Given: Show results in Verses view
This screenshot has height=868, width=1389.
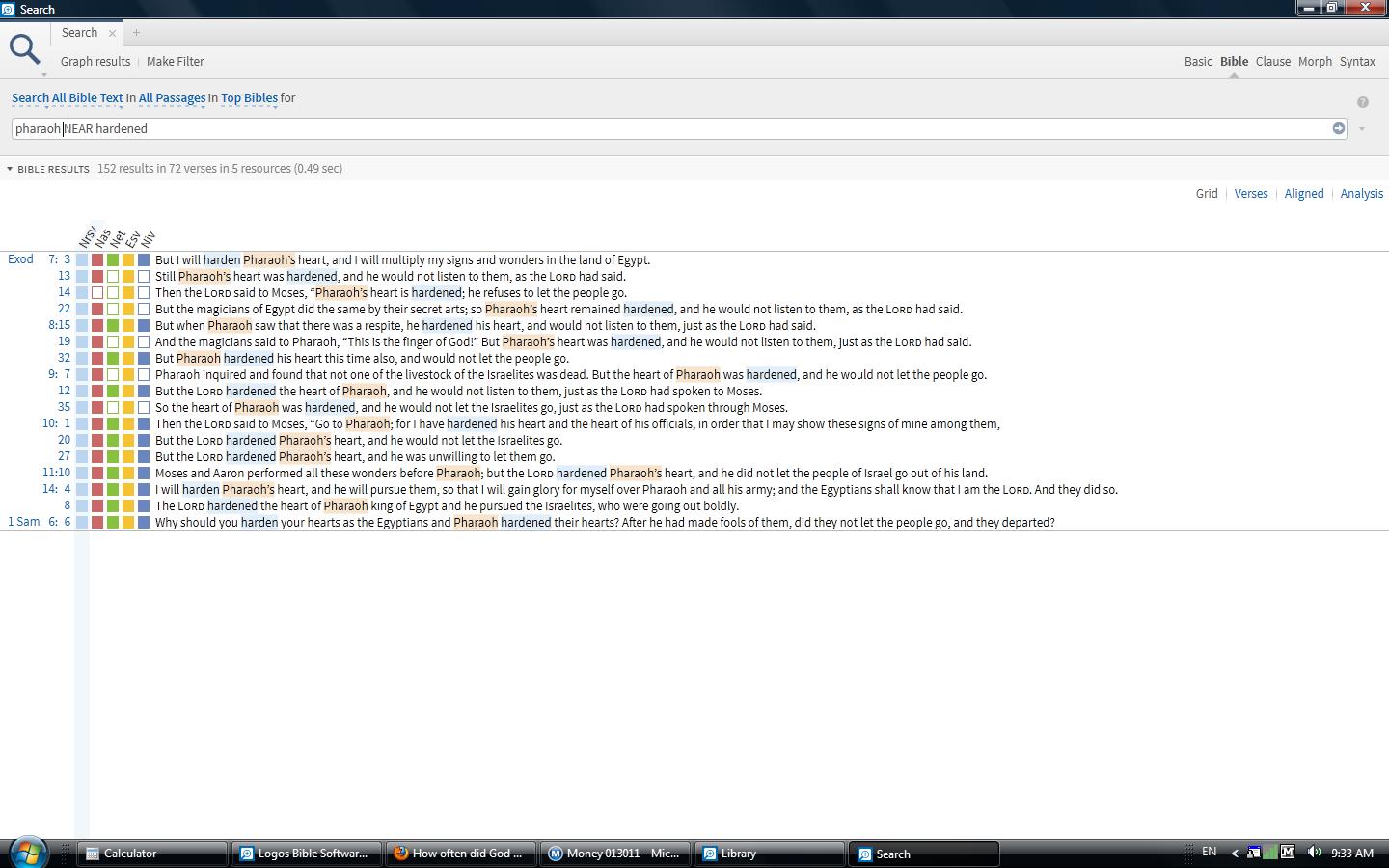Looking at the screenshot, I should pyautogui.click(x=1251, y=194).
